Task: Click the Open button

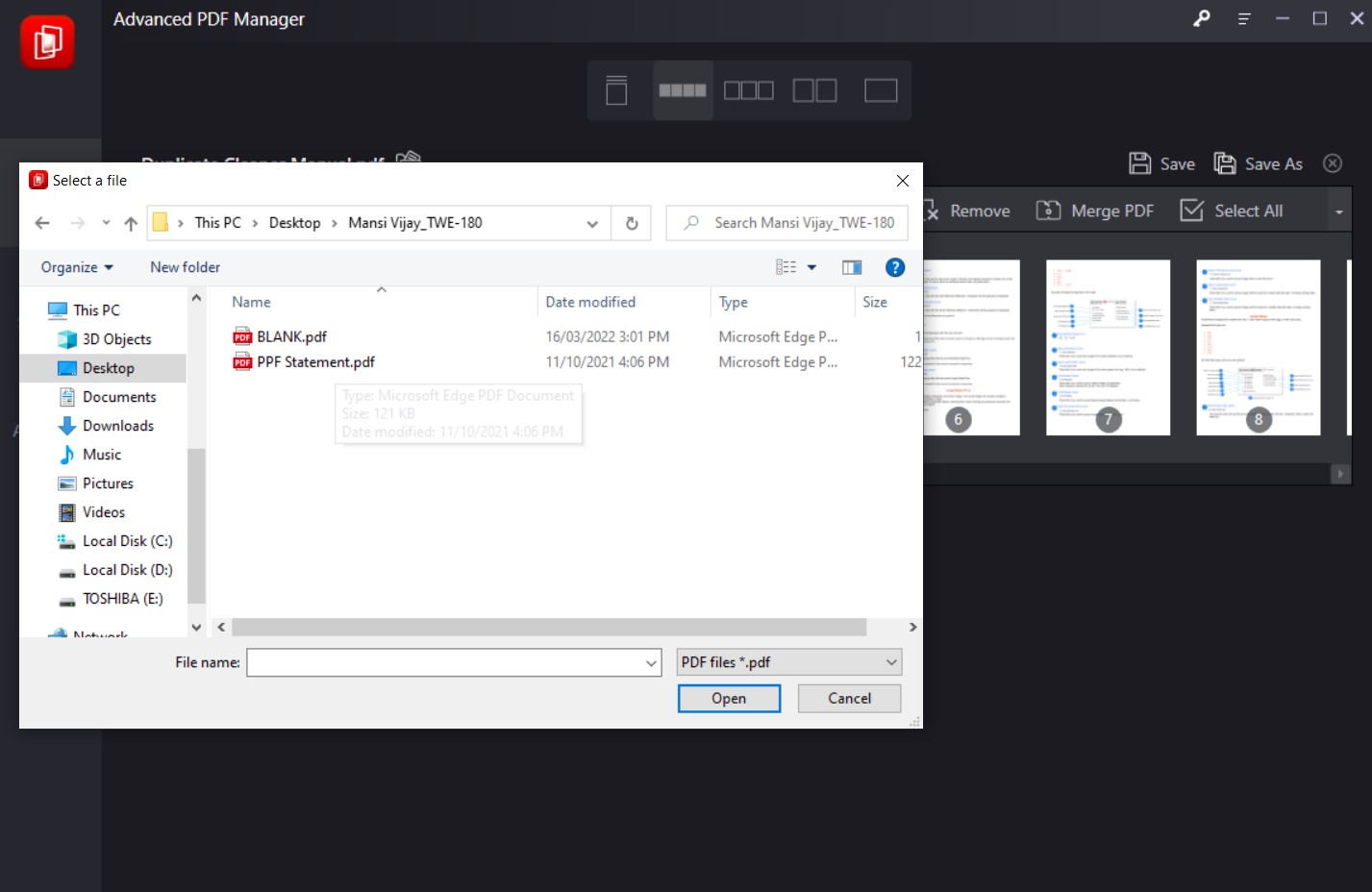Action: 728,698
